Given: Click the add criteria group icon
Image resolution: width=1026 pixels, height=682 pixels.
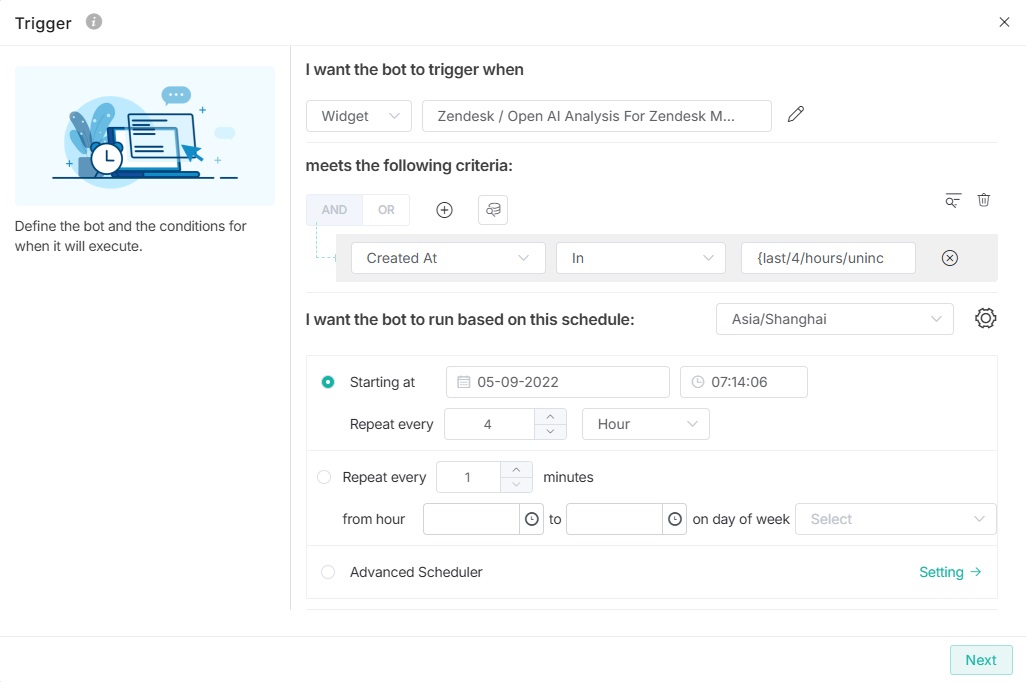Looking at the screenshot, I should point(493,210).
